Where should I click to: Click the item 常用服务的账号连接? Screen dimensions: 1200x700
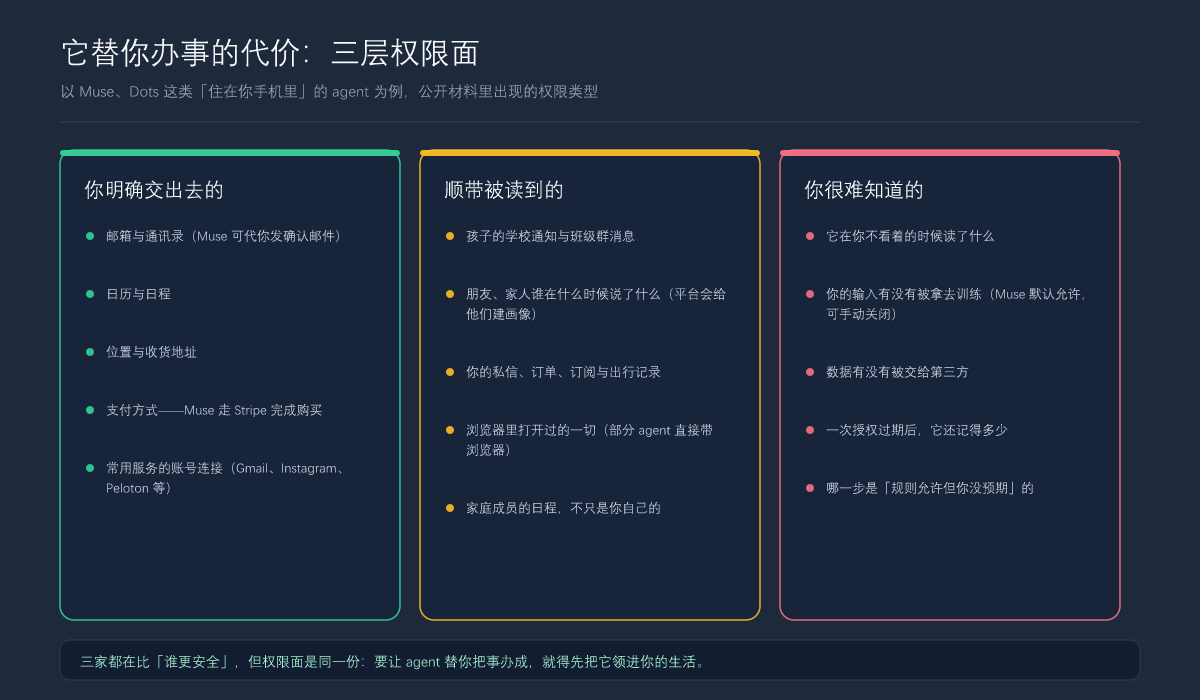tap(226, 478)
